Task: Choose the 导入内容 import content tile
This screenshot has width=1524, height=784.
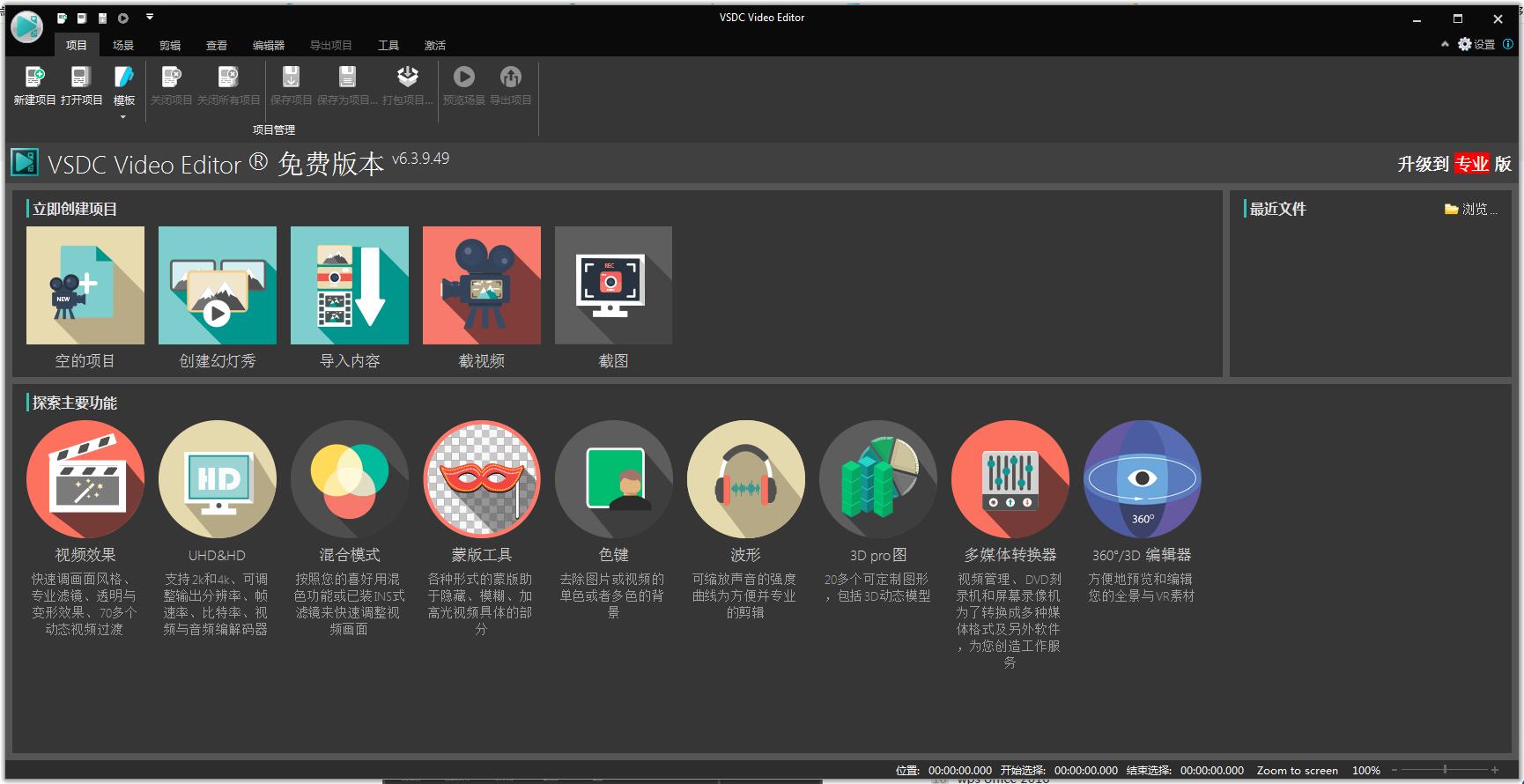Action: [x=350, y=285]
